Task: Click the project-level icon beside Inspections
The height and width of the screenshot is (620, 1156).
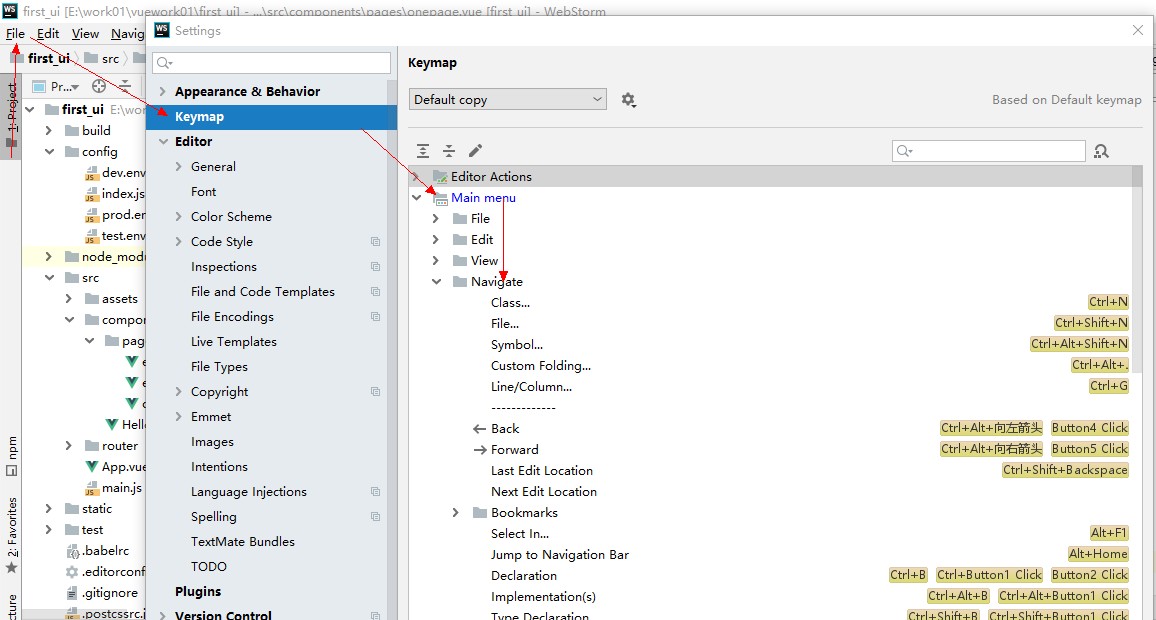Action: (375, 267)
